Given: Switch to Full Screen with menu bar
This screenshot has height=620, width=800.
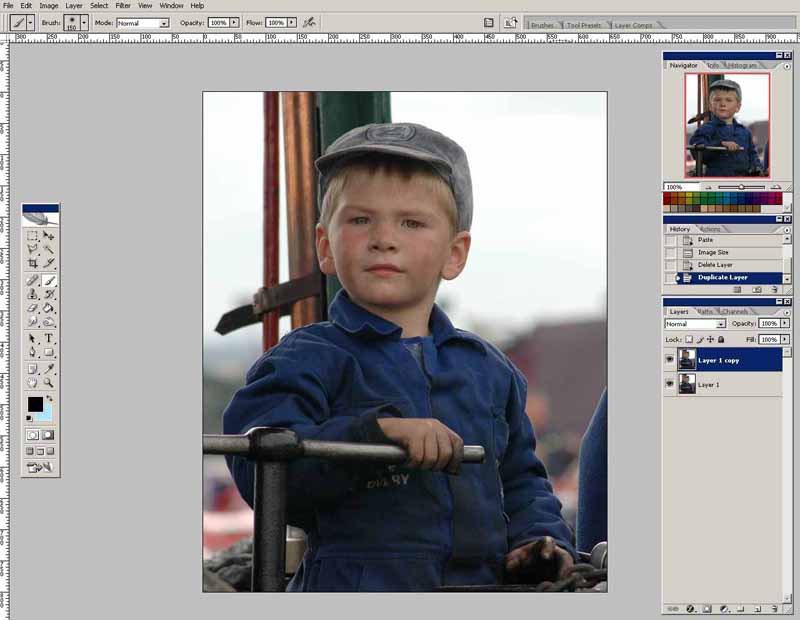Looking at the screenshot, I should tap(40, 451).
